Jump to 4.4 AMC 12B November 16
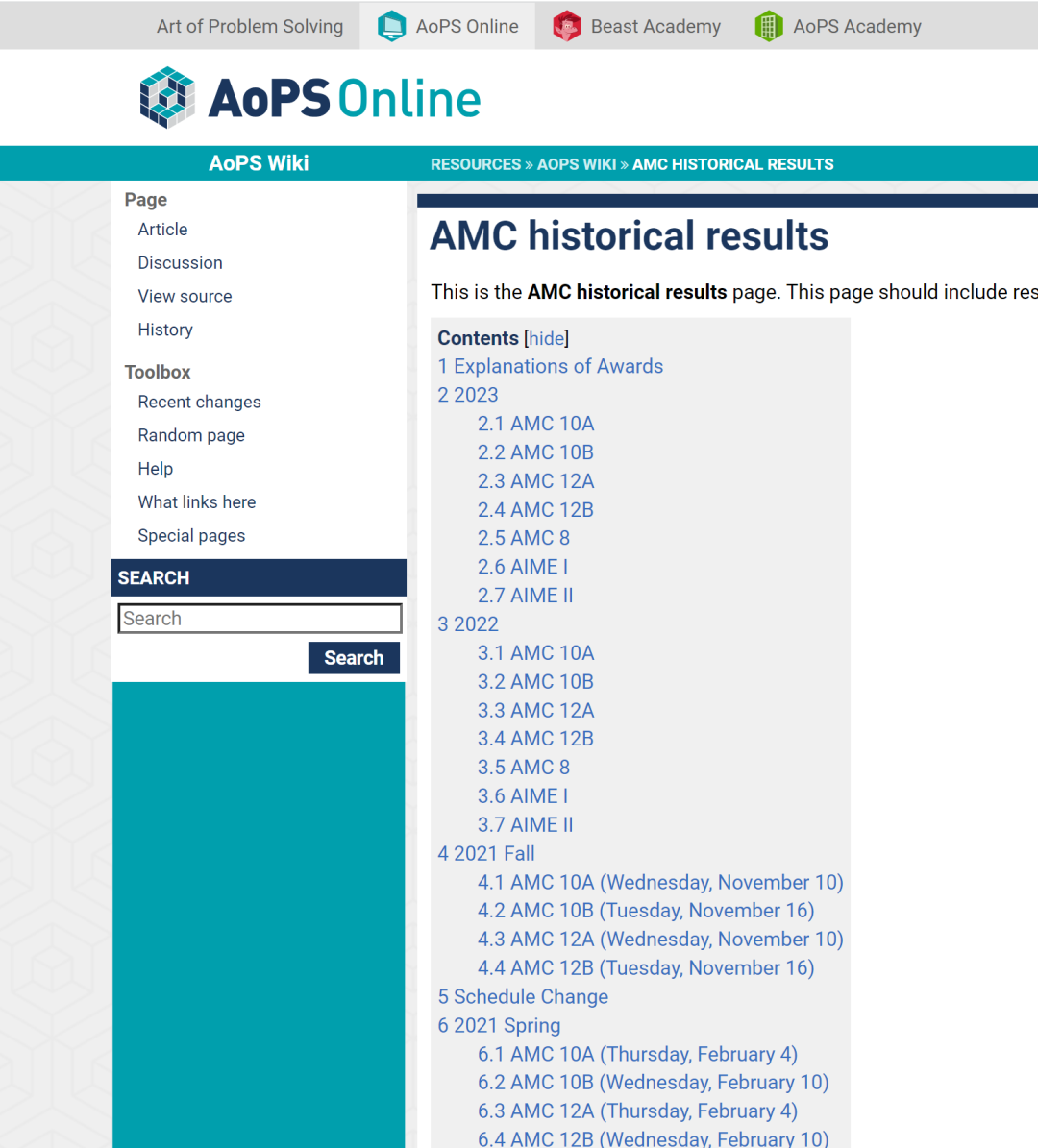Image resolution: width=1038 pixels, height=1148 pixels. click(645, 968)
